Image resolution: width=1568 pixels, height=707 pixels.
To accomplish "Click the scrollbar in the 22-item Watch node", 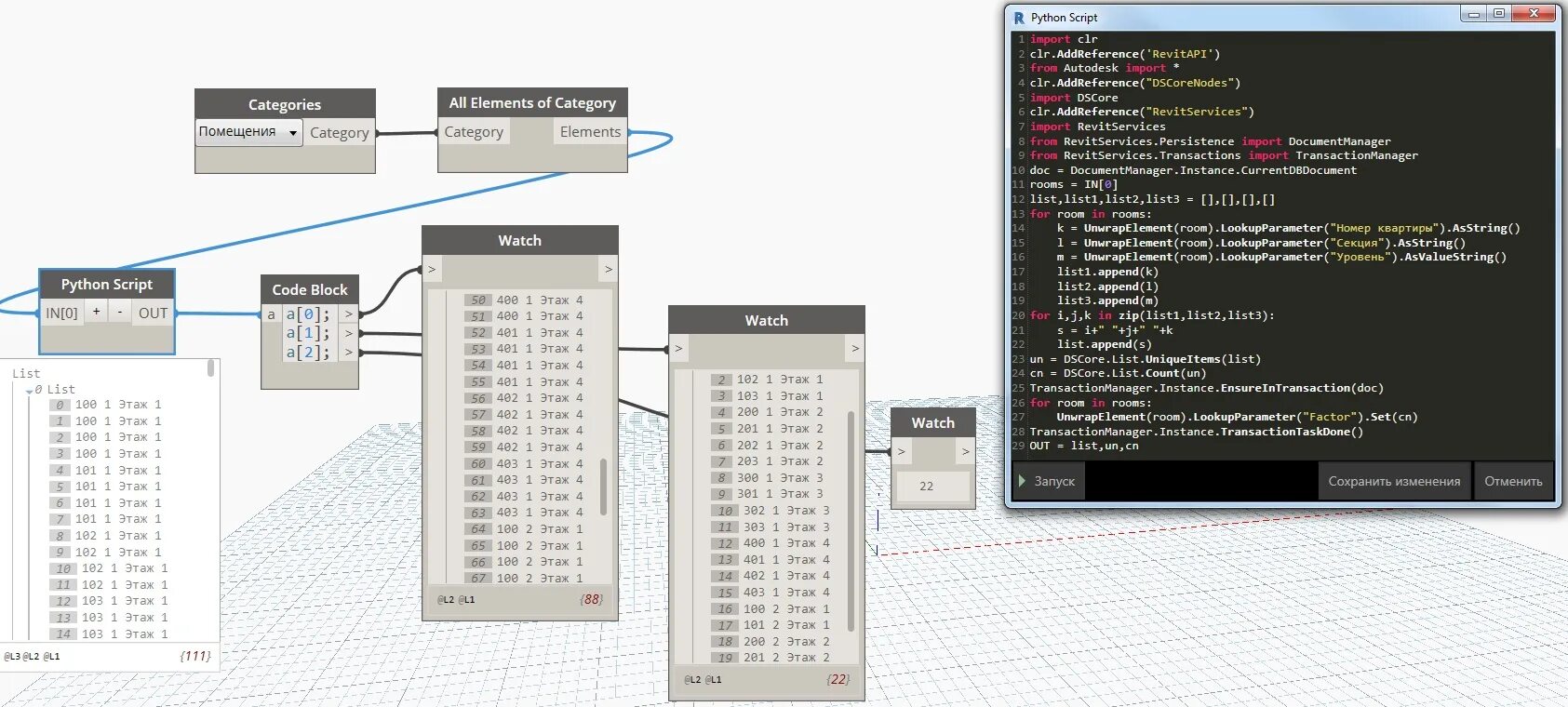I will click(851, 521).
